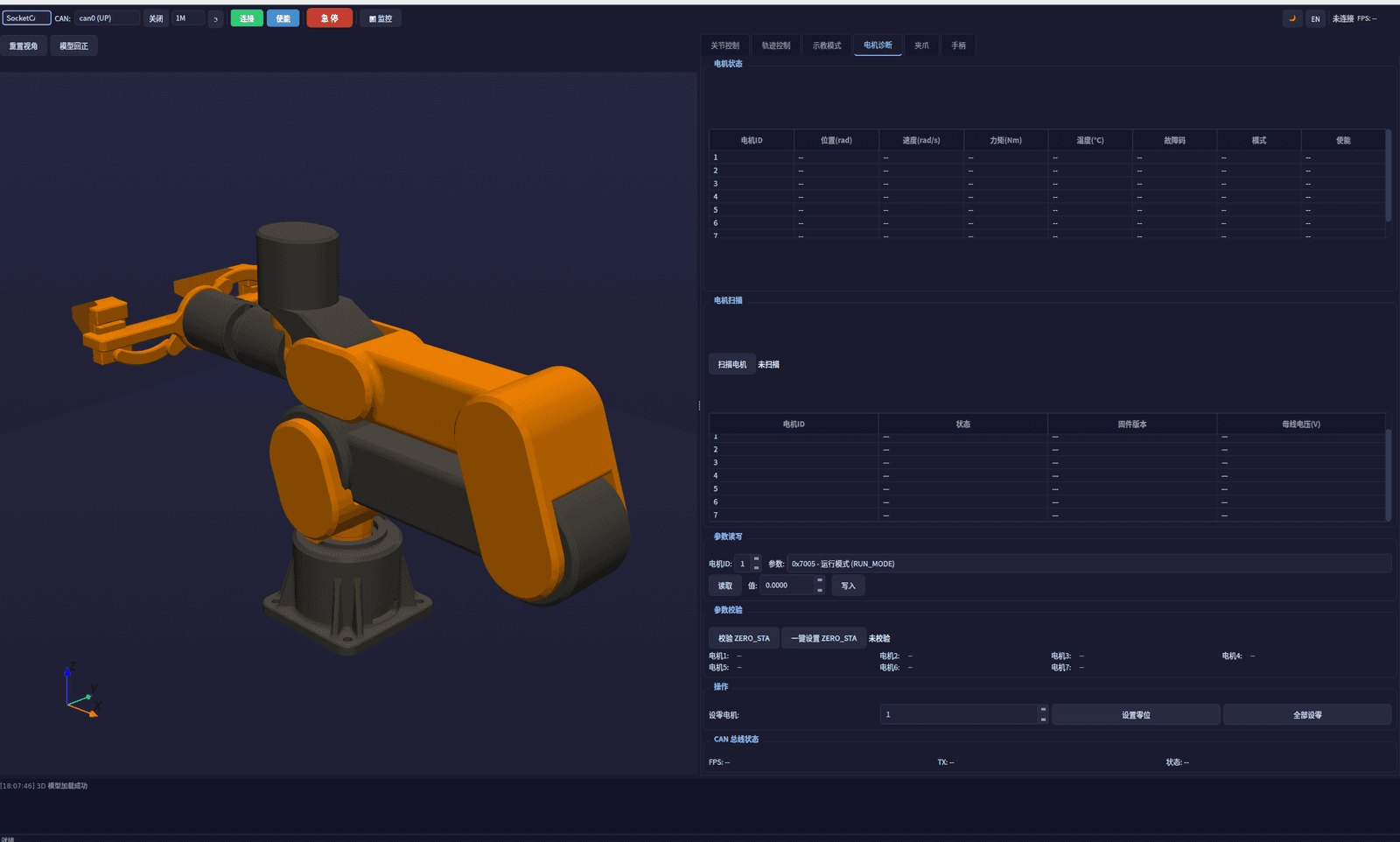Click the 固件版本 column header

pyautogui.click(x=1132, y=424)
